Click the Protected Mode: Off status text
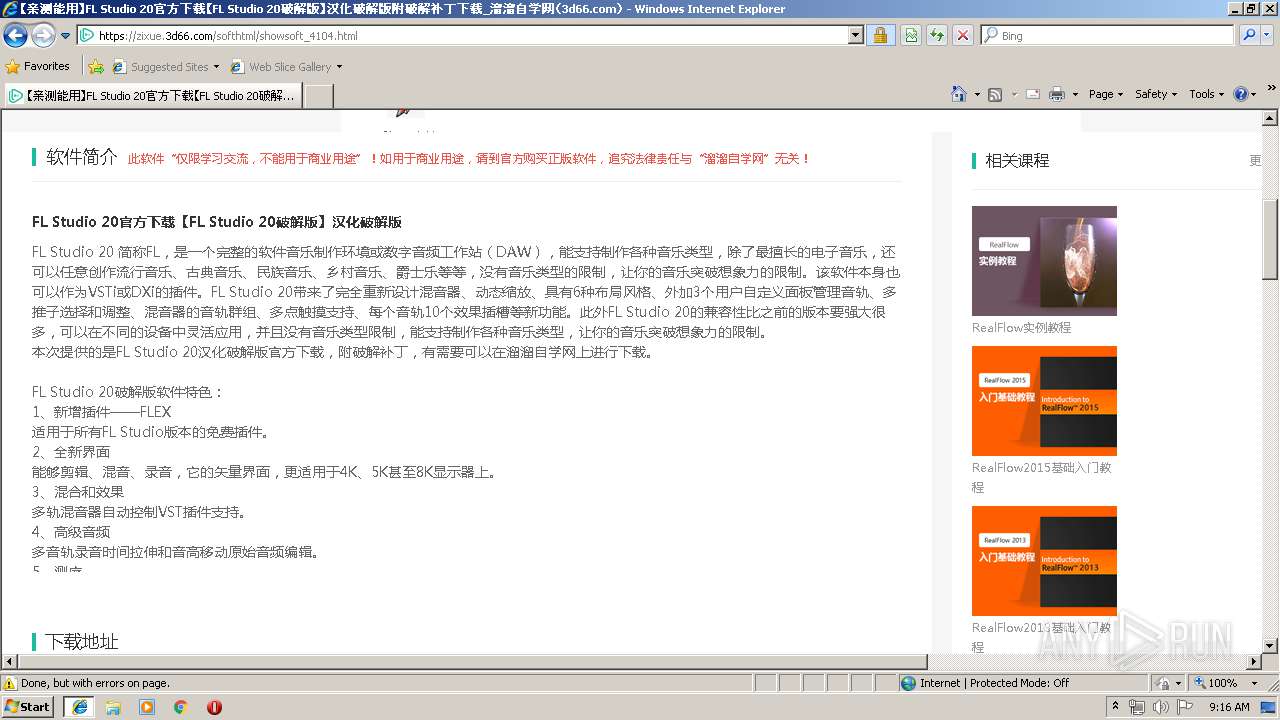The image size is (1280, 720). pyautogui.click(x=1019, y=683)
